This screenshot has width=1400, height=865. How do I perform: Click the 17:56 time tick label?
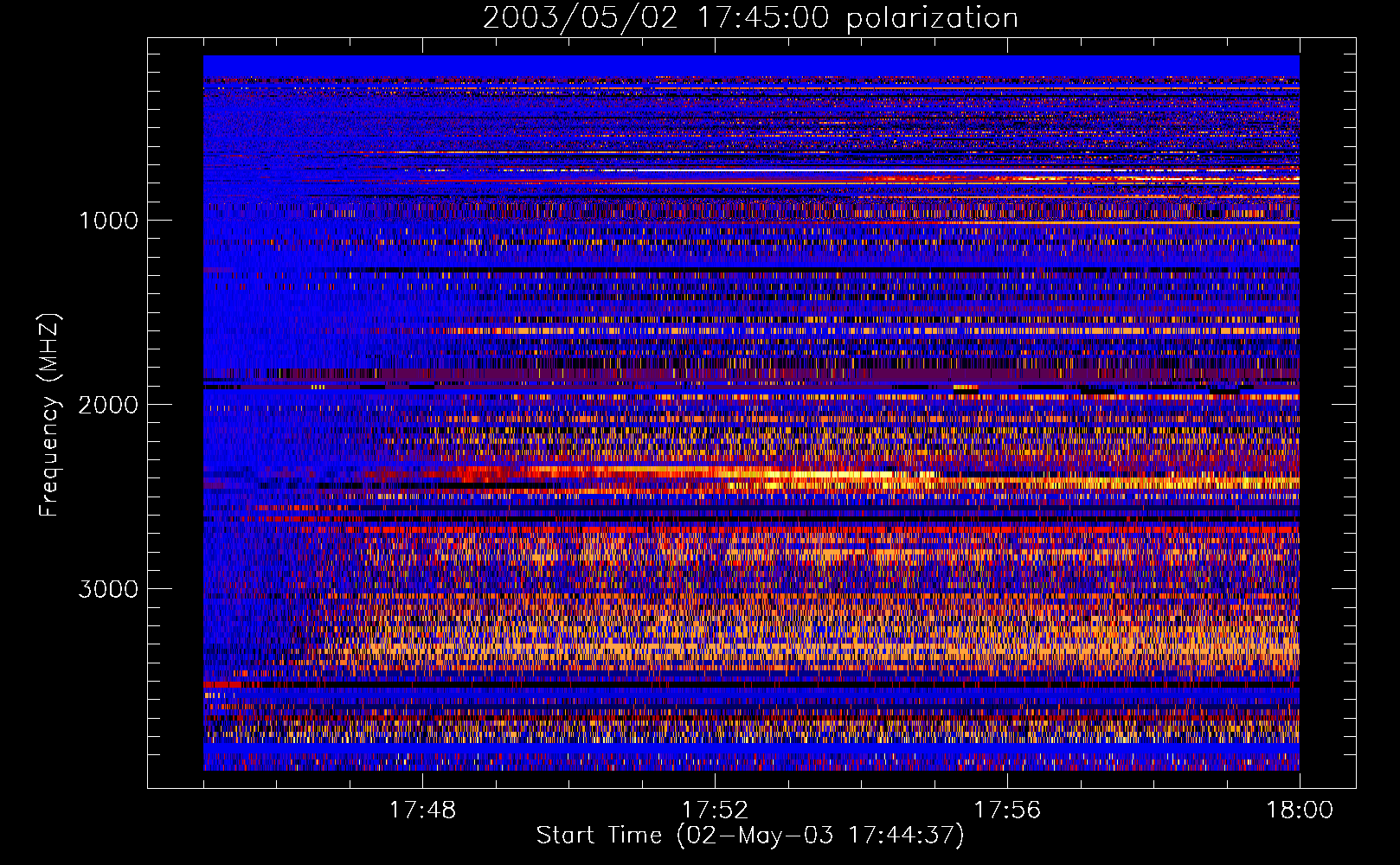[1007, 811]
